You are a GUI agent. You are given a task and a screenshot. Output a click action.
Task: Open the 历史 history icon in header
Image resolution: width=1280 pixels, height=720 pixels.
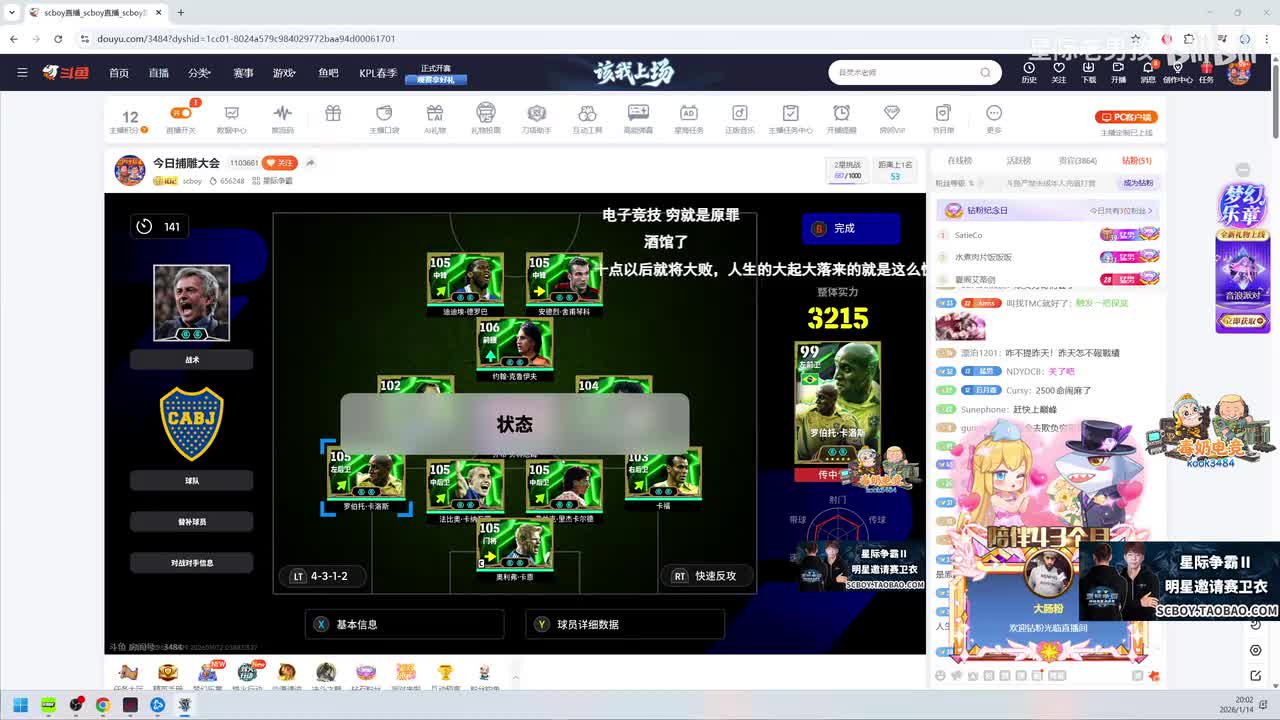point(1029,72)
